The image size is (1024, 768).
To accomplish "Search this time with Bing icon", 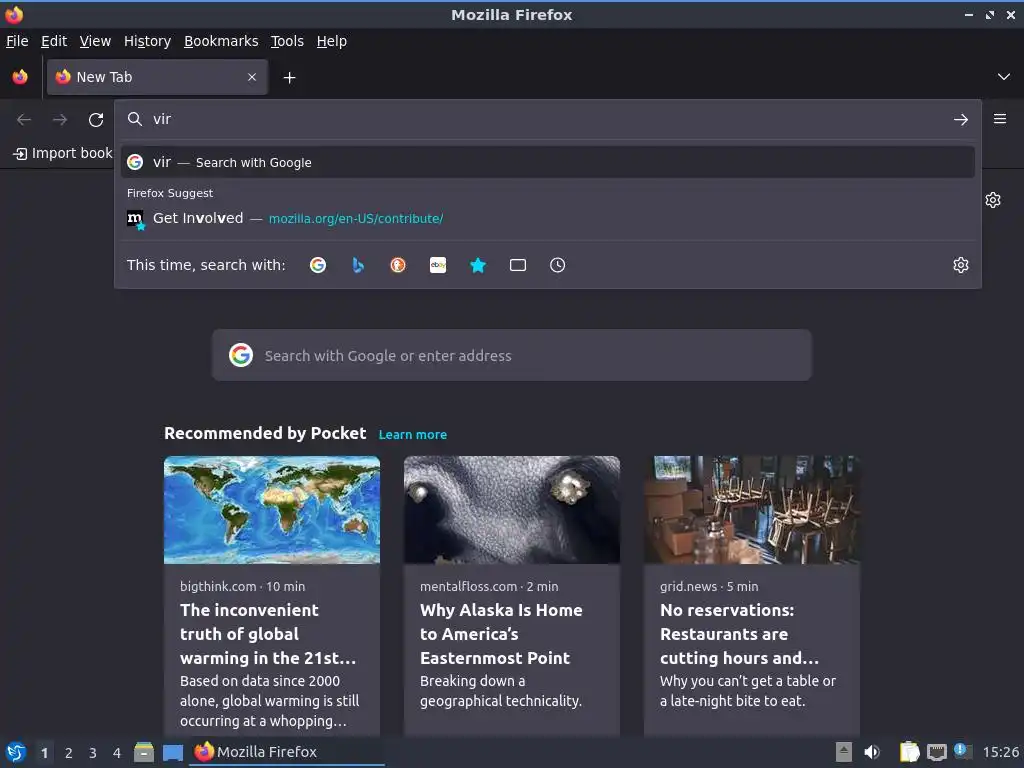I will [358, 265].
